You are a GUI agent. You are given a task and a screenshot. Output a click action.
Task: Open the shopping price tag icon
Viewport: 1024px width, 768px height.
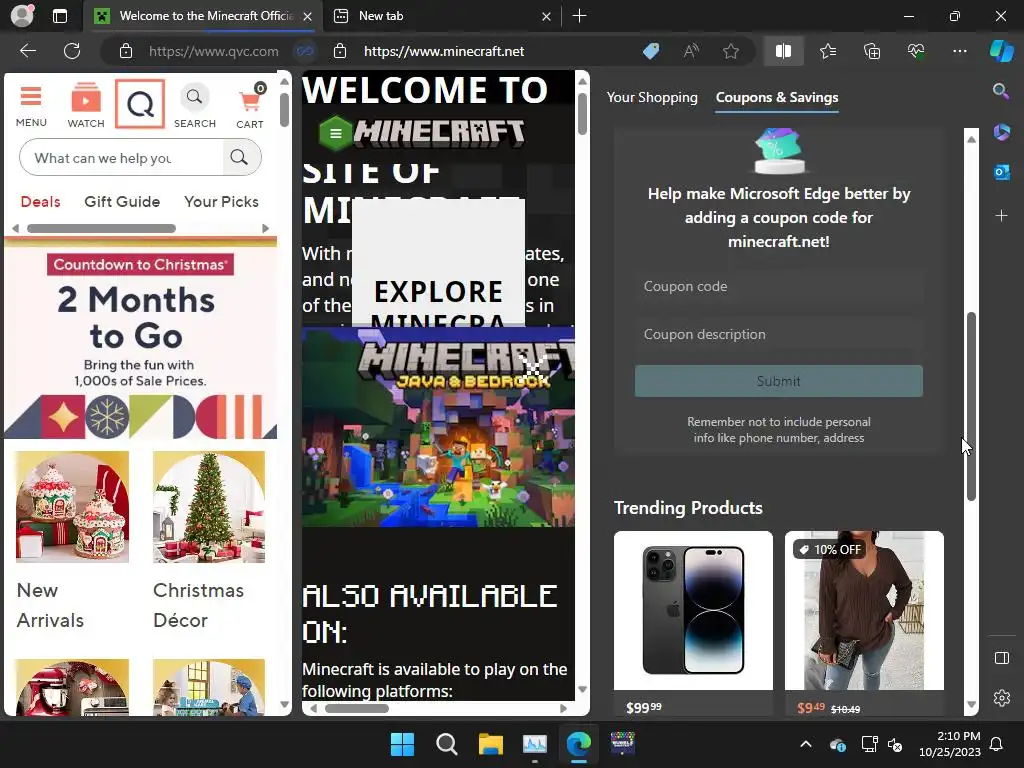pos(651,51)
